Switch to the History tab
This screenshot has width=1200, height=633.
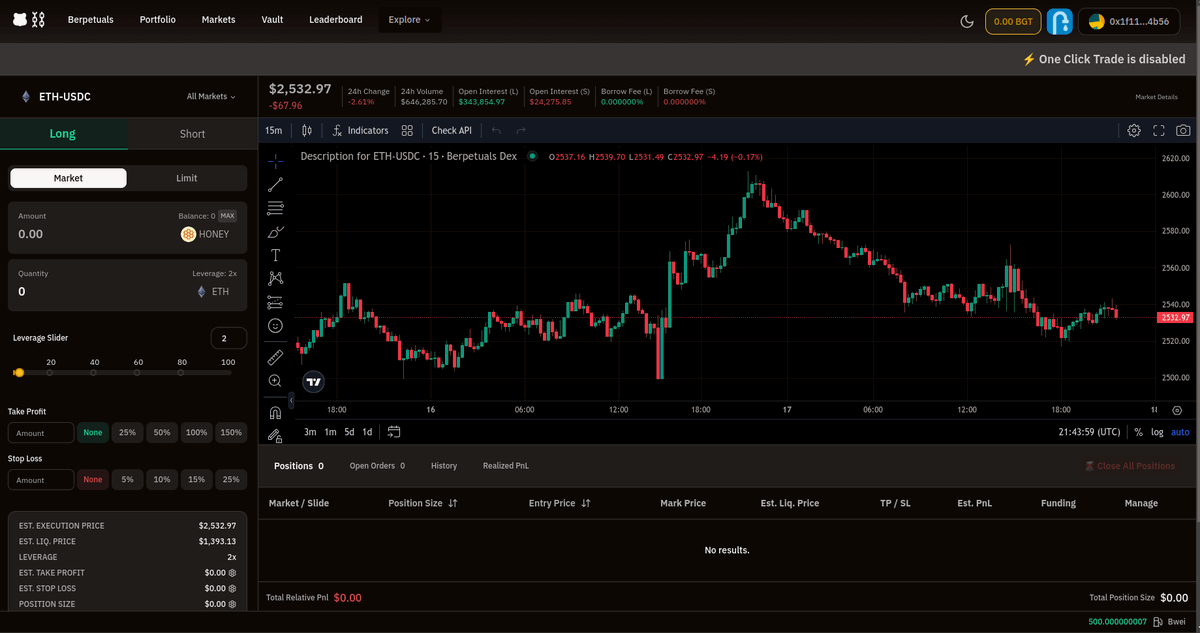point(444,466)
